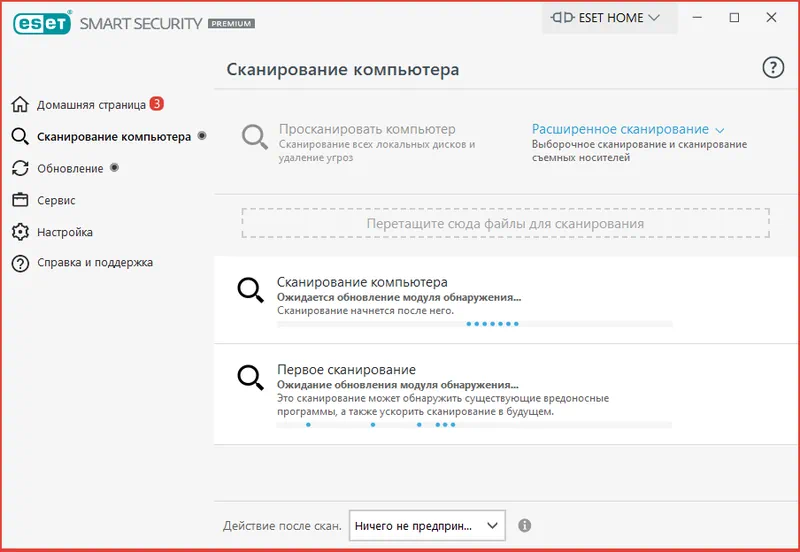Click the magnifier icon in the sidebar

tap(20, 136)
